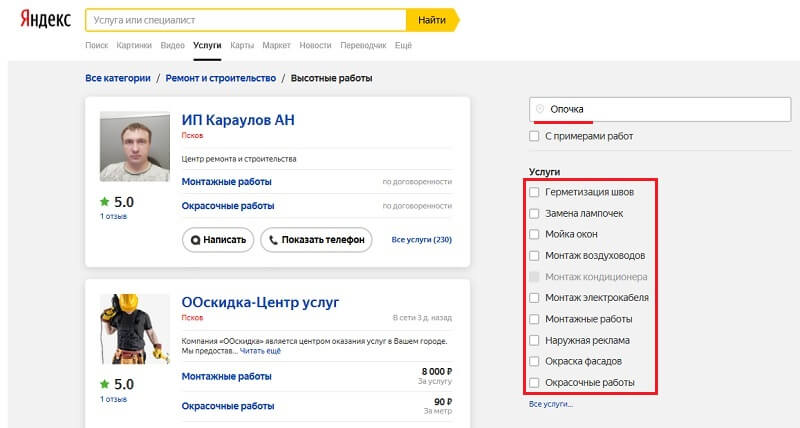
Task: Open Окрасочные работы priced 90 ₽
Action: (x=228, y=406)
